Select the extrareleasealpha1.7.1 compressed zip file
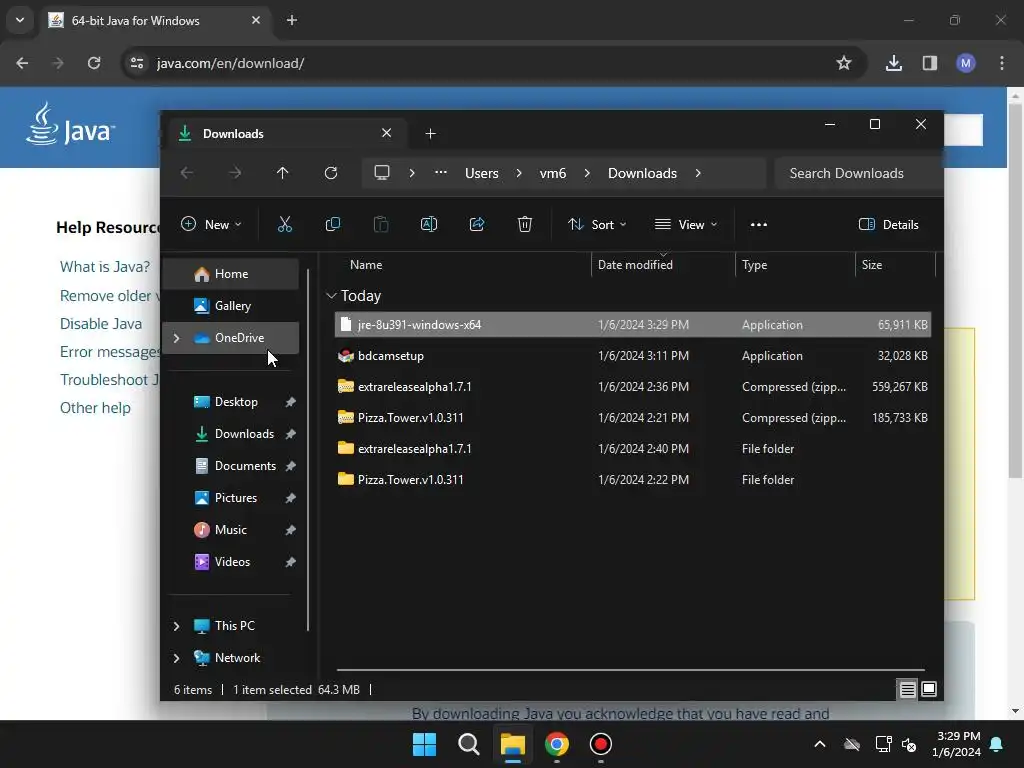 (x=632, y=387)
